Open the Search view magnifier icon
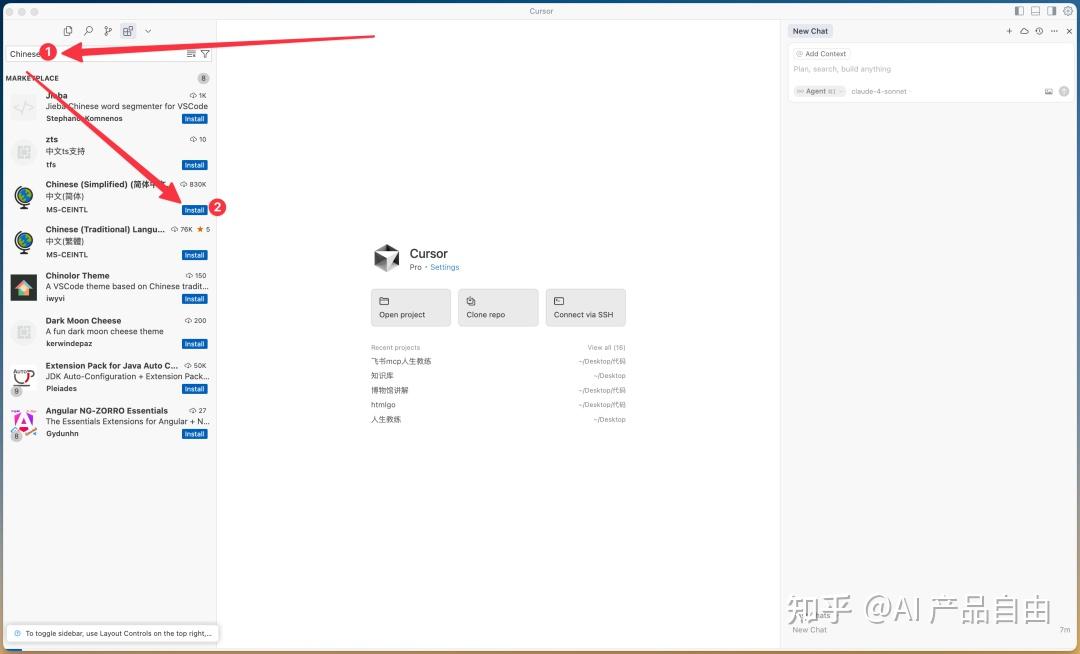Viewport: 1080px width, 654px height. click(88, 31)
